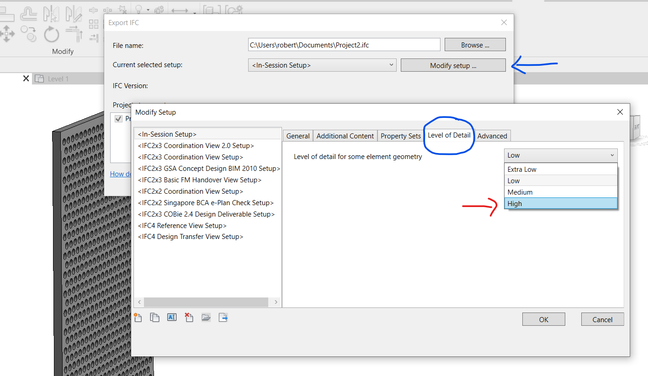648x376 pixels.
Task: Click the rename setup icon
Action: point(172,317)
